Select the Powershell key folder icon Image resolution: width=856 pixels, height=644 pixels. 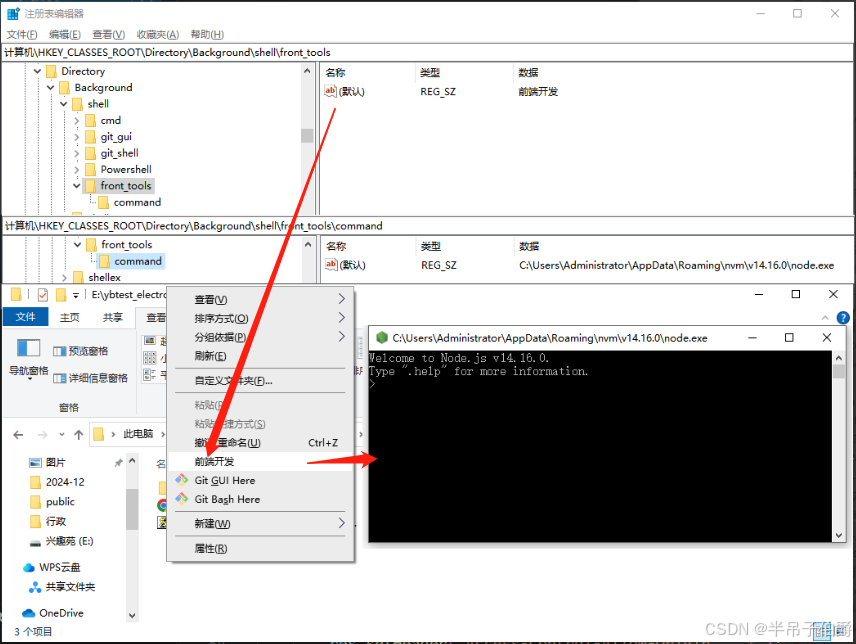click(91, 169)
